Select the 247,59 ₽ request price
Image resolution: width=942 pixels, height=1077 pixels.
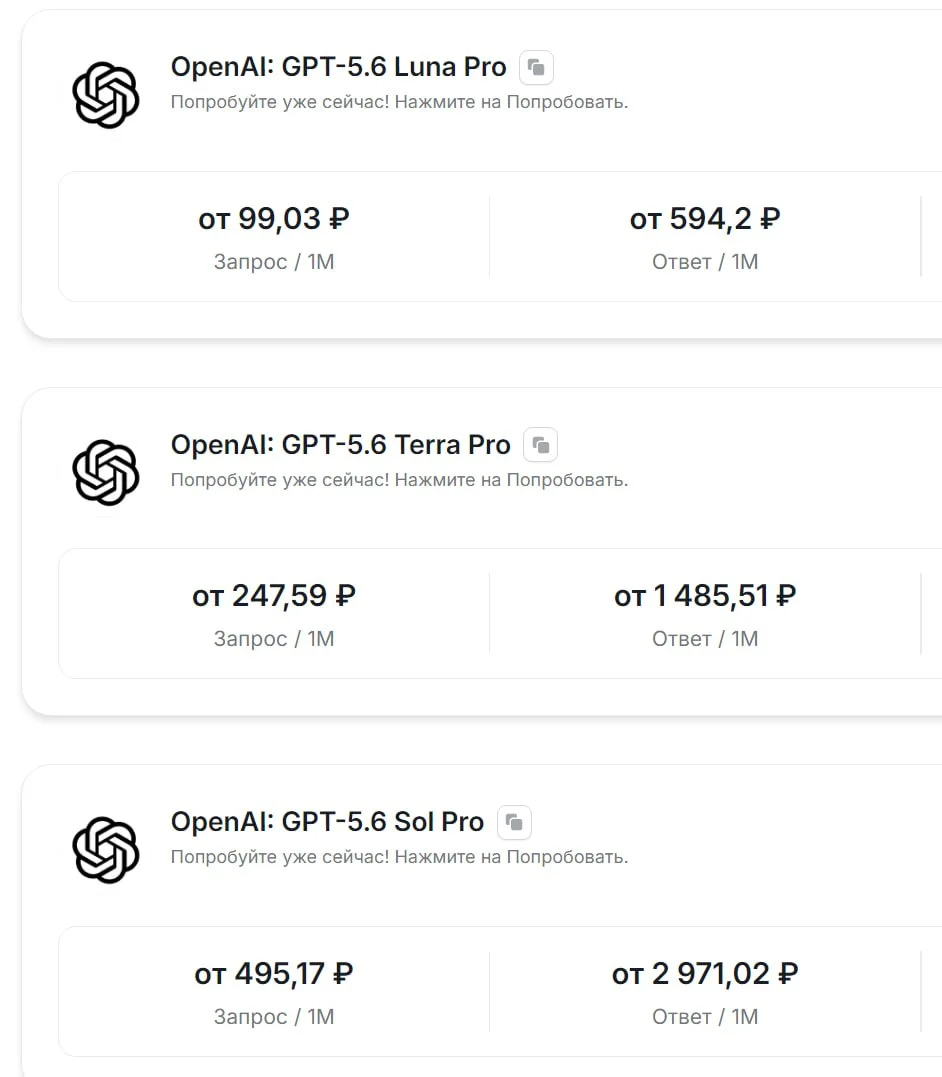tap(274, 596)
